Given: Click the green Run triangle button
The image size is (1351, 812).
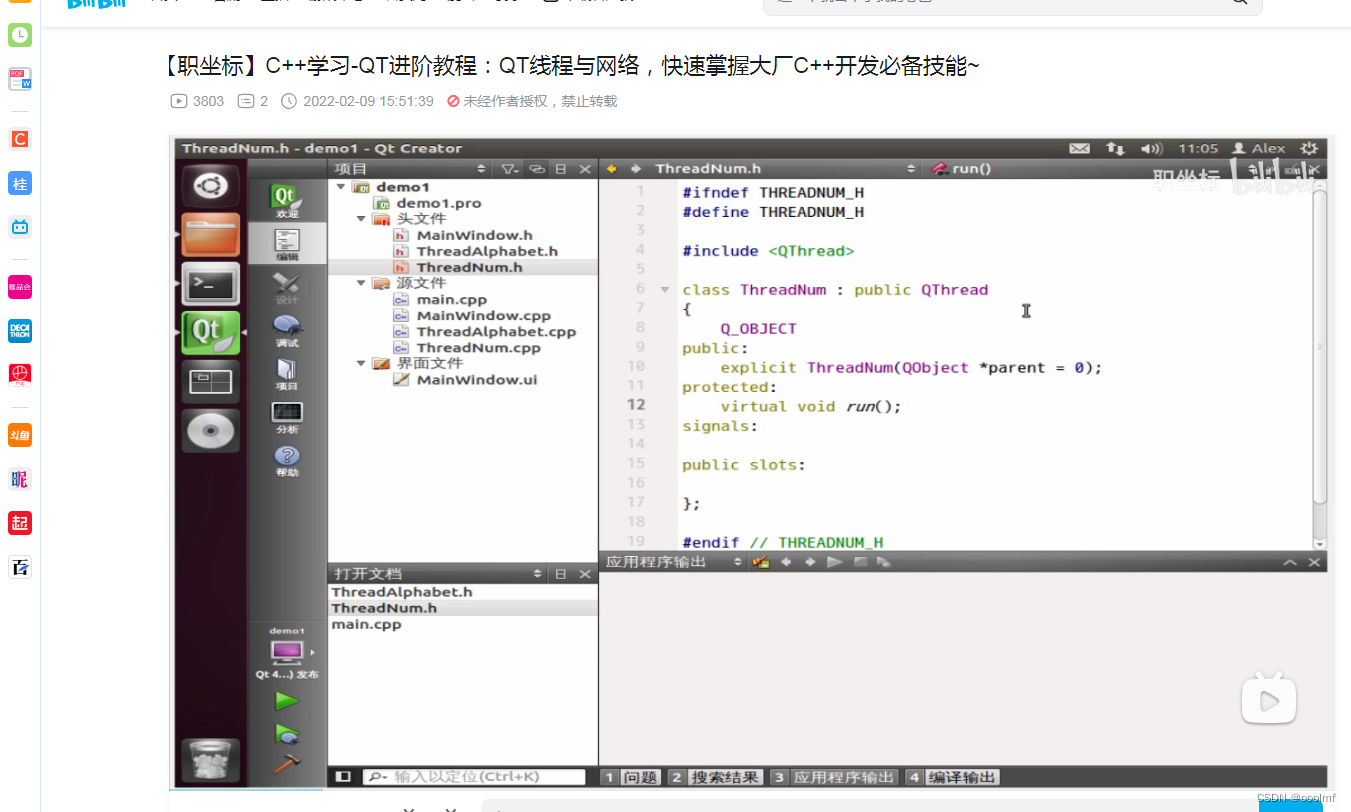Looking at the screenshot, I should tap(287, 702).
